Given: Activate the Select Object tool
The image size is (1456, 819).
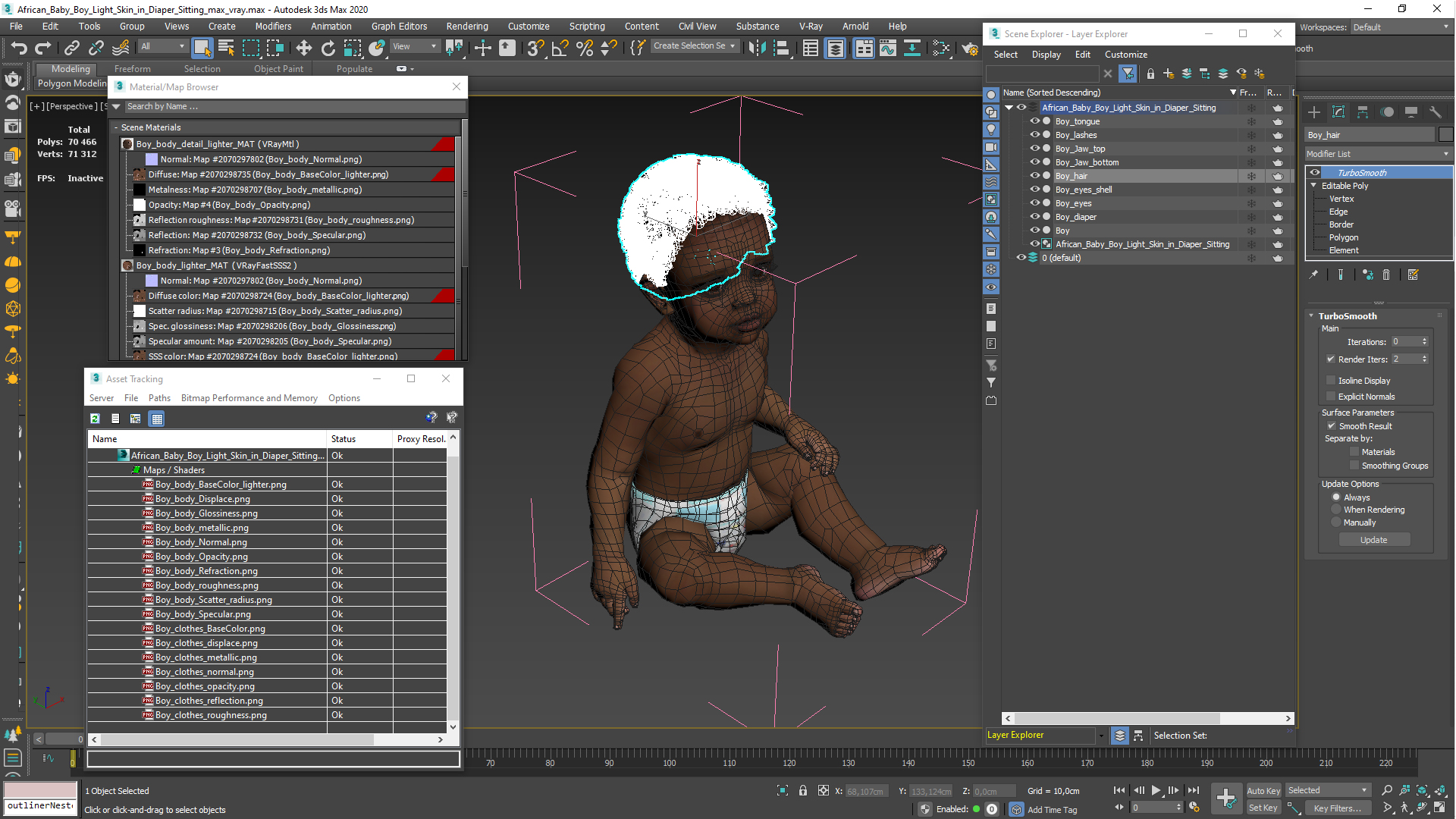Looking at the screenshot, I should coord(202,48).
